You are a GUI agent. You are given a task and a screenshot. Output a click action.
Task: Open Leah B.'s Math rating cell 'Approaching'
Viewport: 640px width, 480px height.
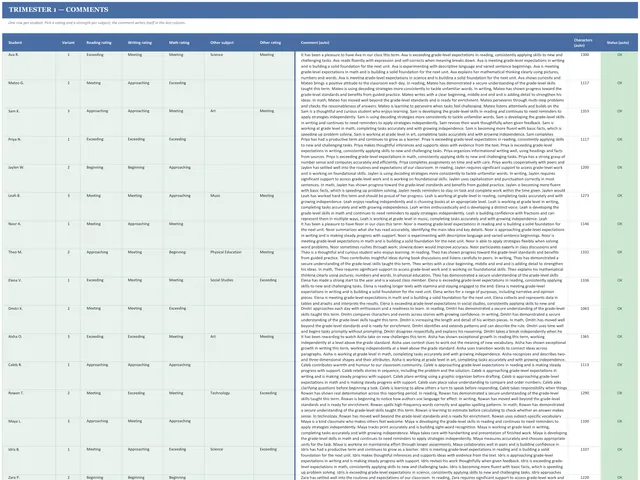tap(184, 207)
